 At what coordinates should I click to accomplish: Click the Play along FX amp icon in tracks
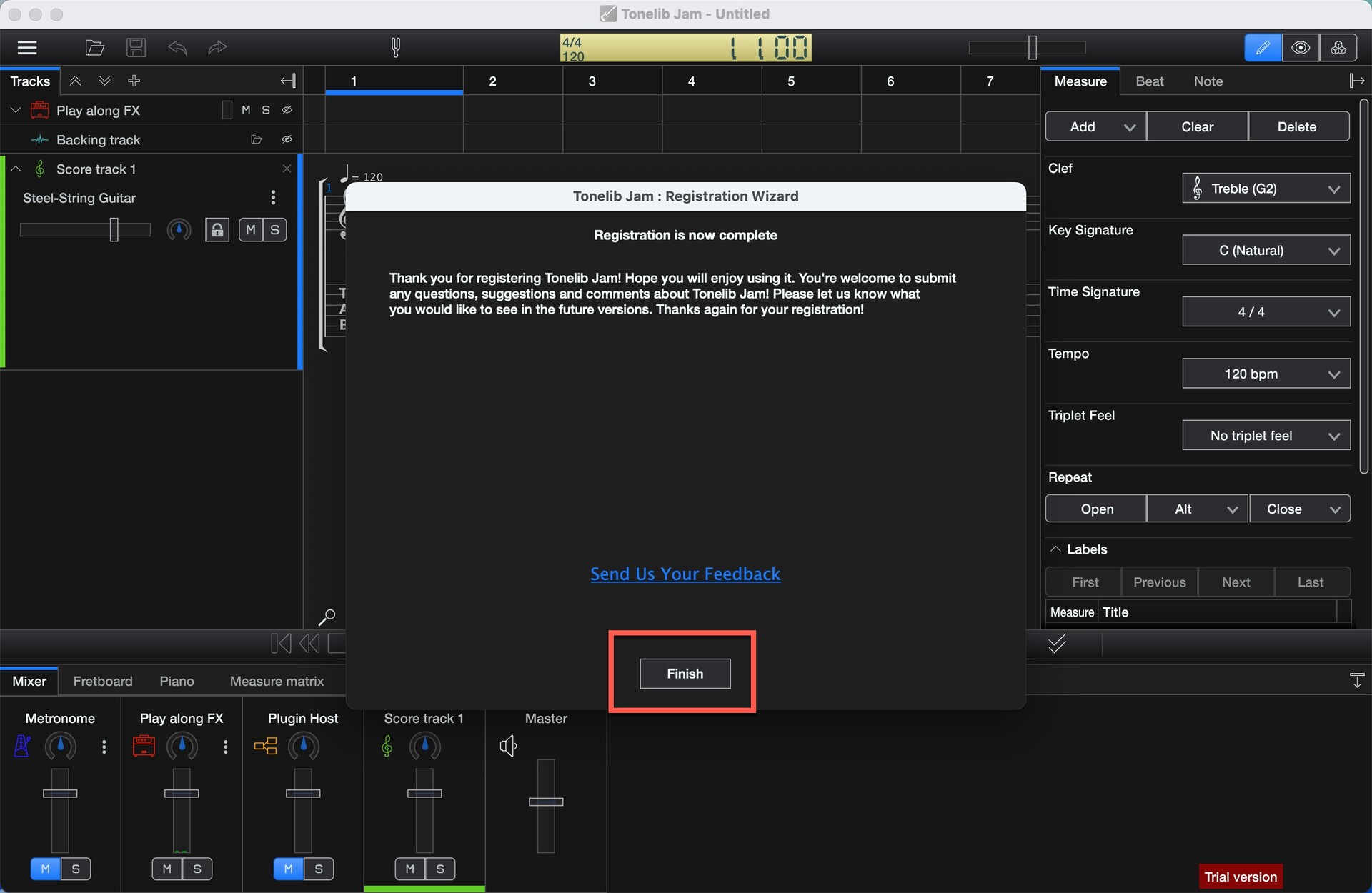(x=40, y=110)
